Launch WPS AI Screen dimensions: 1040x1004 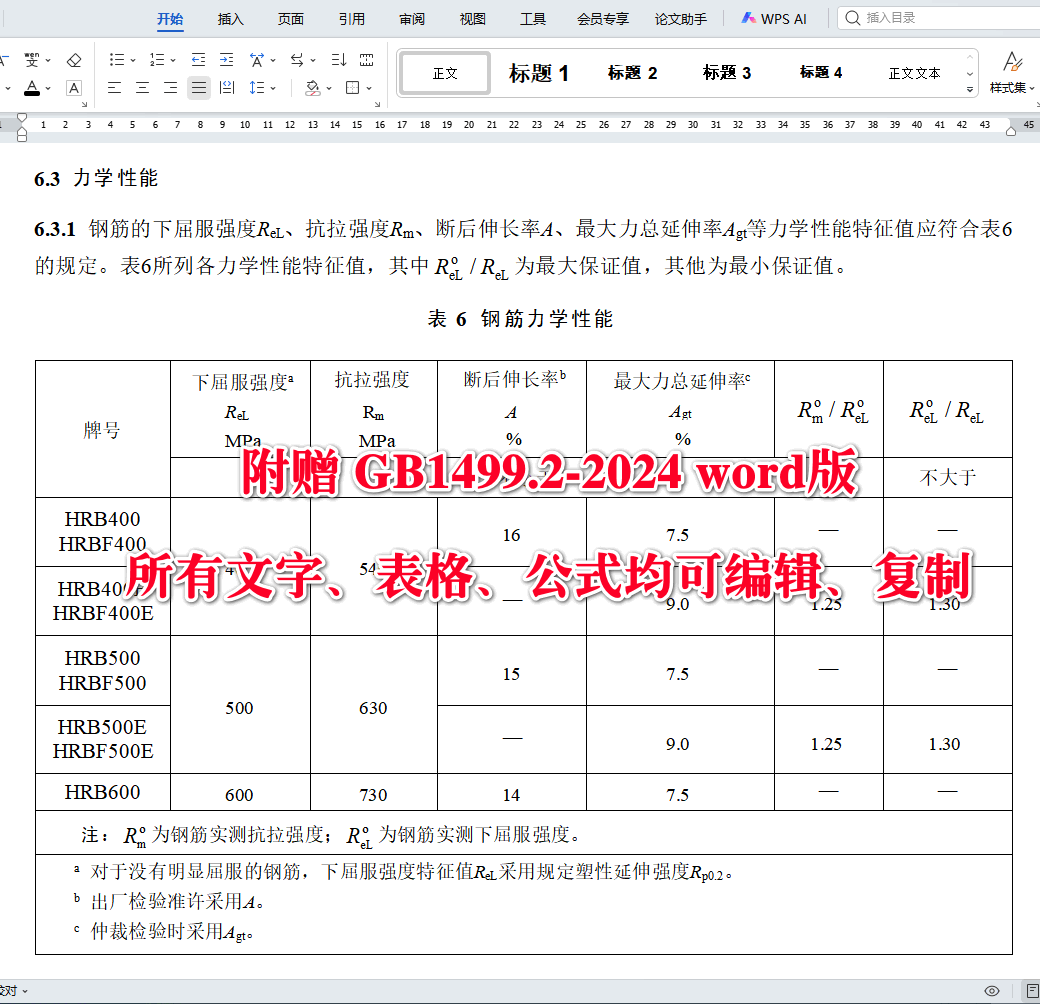tap(774, 19)
